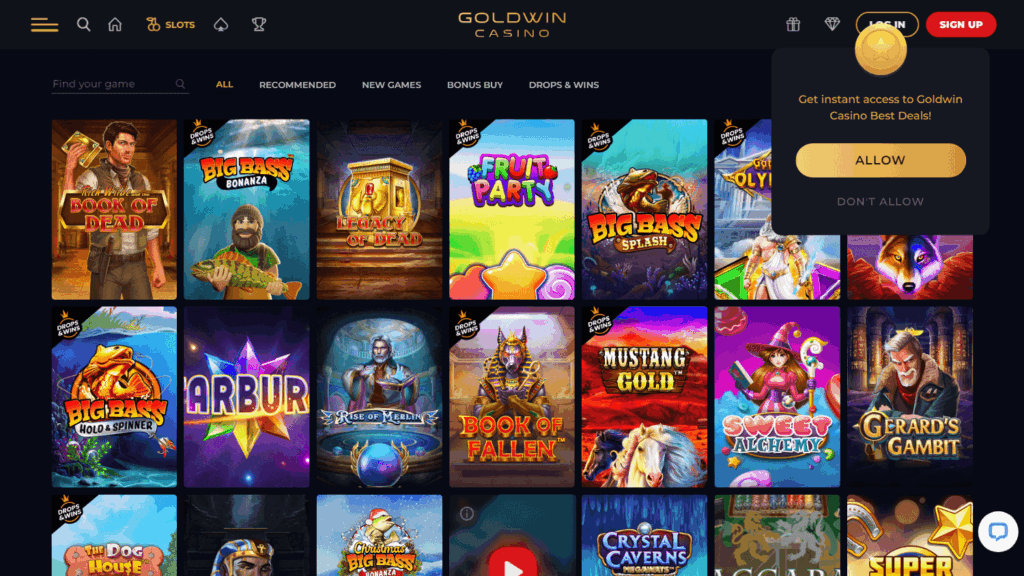Screen dimensions: 1024x576
Task: Open the Drops & Wins tab
Action: tap(564, 84)
